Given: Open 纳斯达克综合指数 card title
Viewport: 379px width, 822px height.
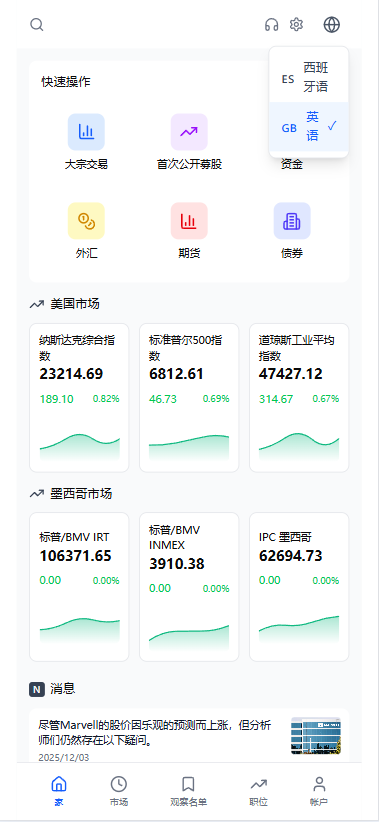Looking at the screenshot, I should tap(78, 348).
